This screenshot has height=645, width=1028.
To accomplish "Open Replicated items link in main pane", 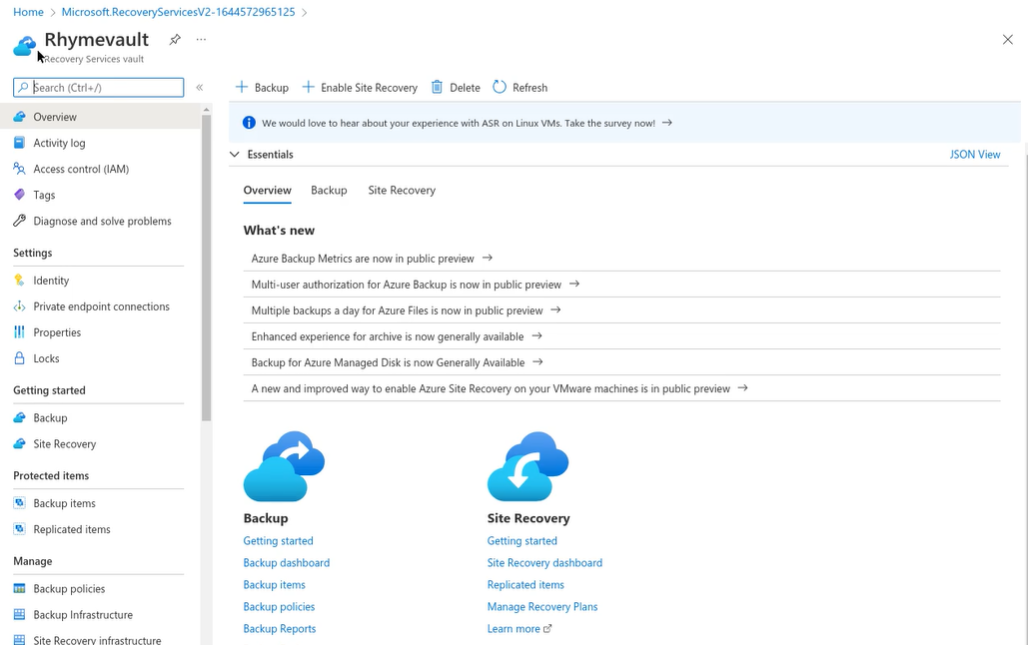I will click(x=525, y=585).
